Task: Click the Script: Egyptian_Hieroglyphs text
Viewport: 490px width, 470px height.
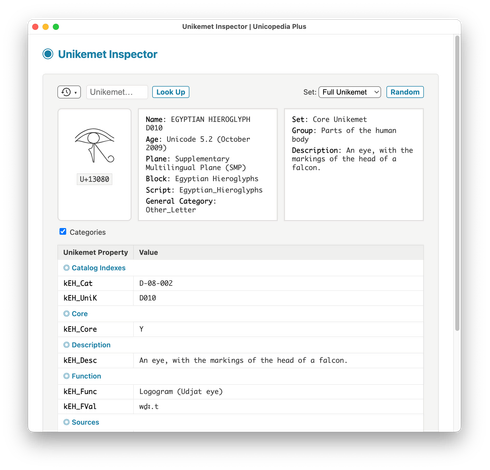Action: (204, 190)
